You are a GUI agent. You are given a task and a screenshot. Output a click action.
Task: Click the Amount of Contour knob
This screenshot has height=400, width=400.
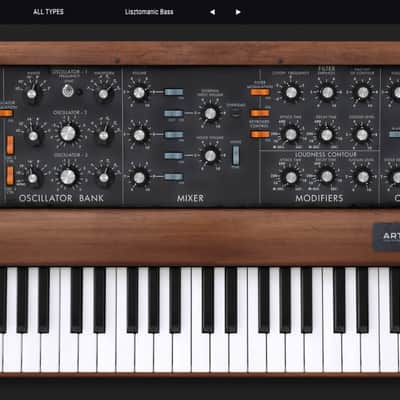point(363,92)
